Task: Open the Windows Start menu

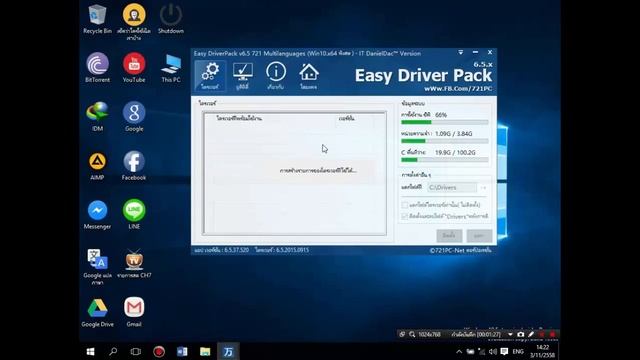Action: tap(91, 351)
